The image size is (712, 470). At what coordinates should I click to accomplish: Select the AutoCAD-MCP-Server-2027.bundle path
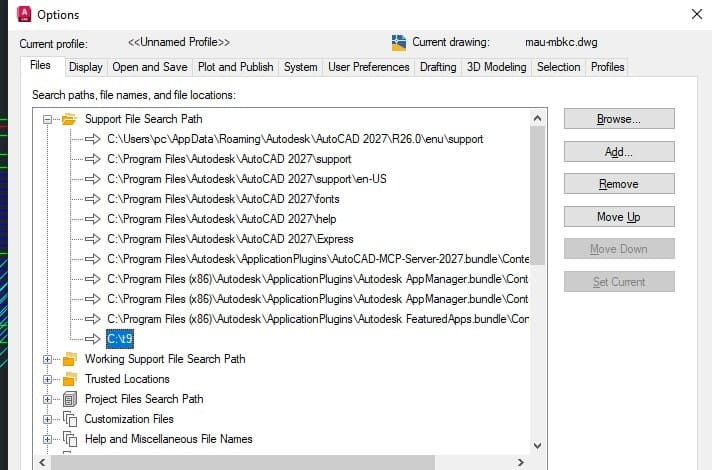pos(318,259)
